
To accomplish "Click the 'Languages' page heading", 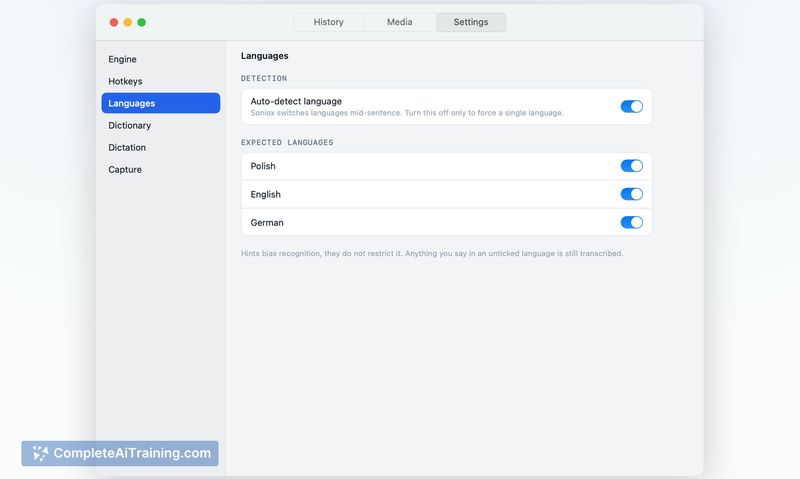I will (x=264, y=56).
